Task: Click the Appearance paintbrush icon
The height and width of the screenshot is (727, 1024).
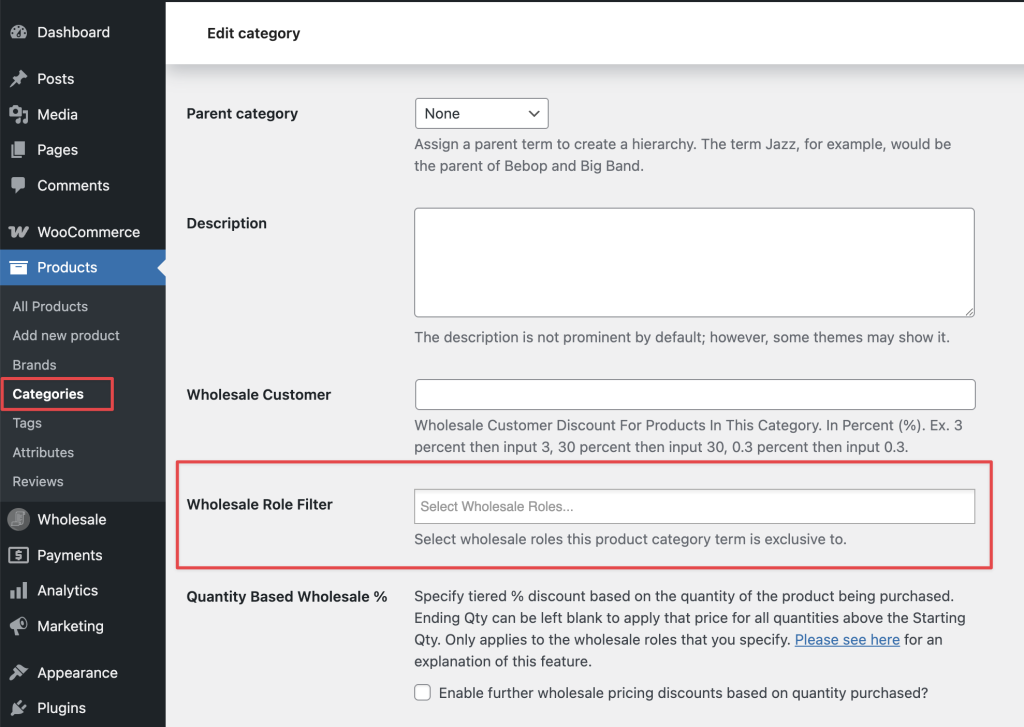Action: 19,672
